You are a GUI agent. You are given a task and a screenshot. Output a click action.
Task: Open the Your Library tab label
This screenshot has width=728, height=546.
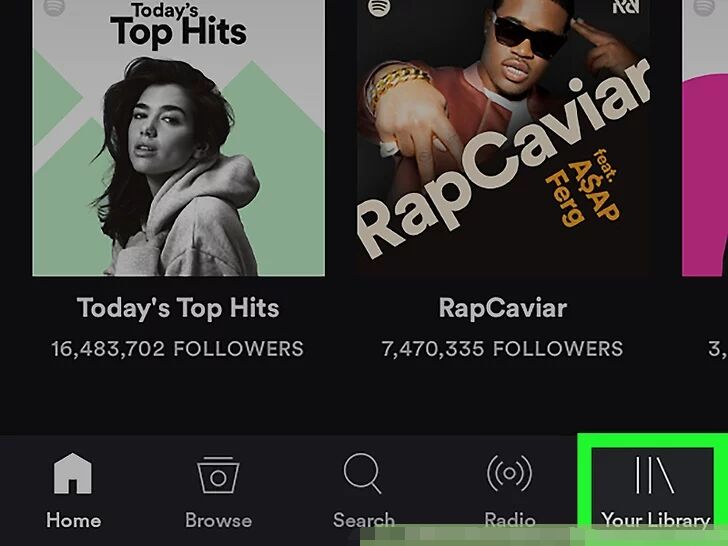pyautogui.click(x=655, y=520)
